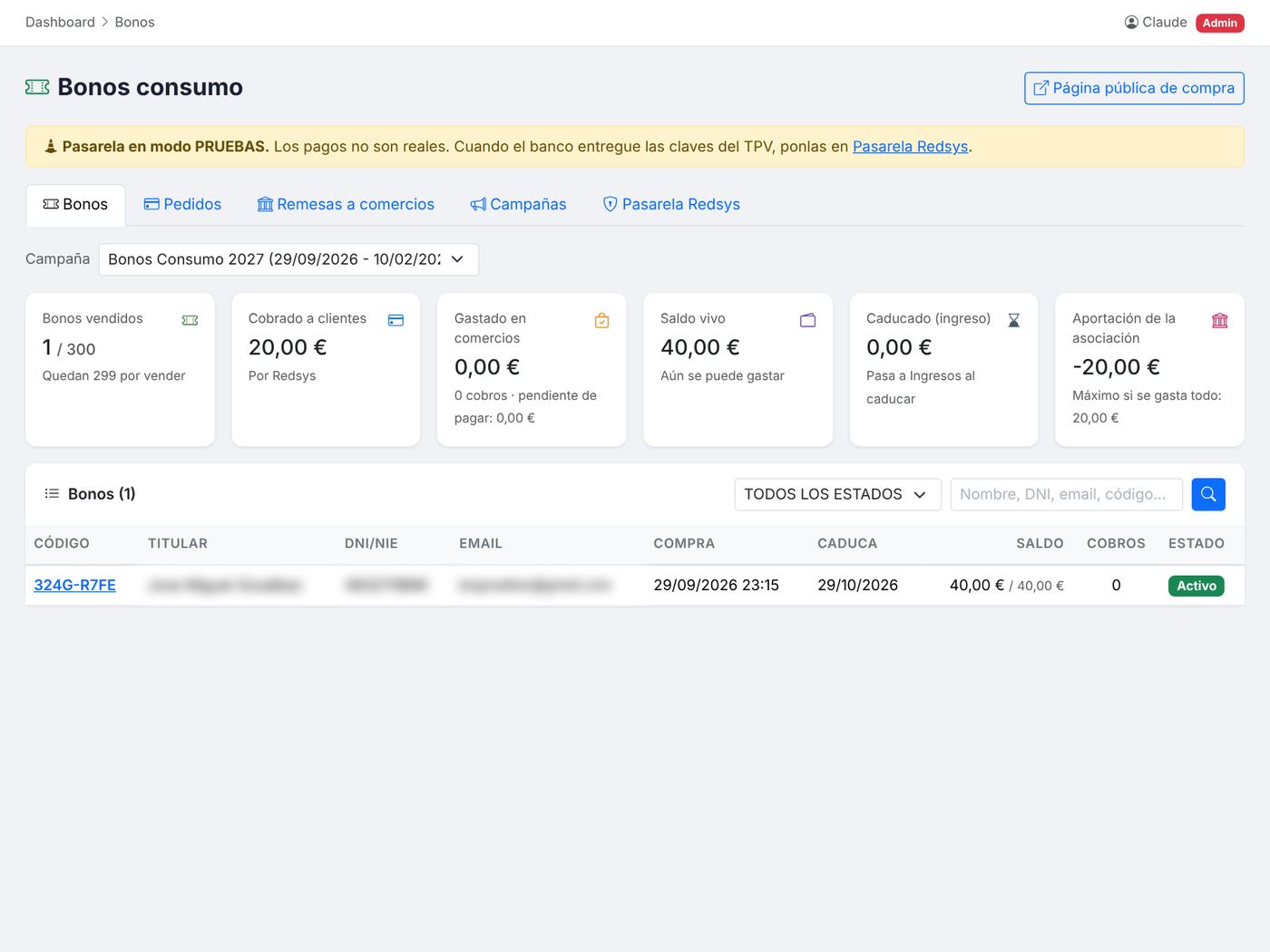Click the hourglass icon in Caducado card
The image size is (1270, 952).
click(x=1014, y=320)
